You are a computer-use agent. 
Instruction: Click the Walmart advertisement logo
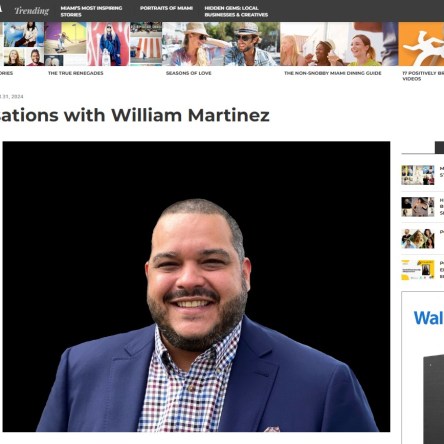pos(429,318)
